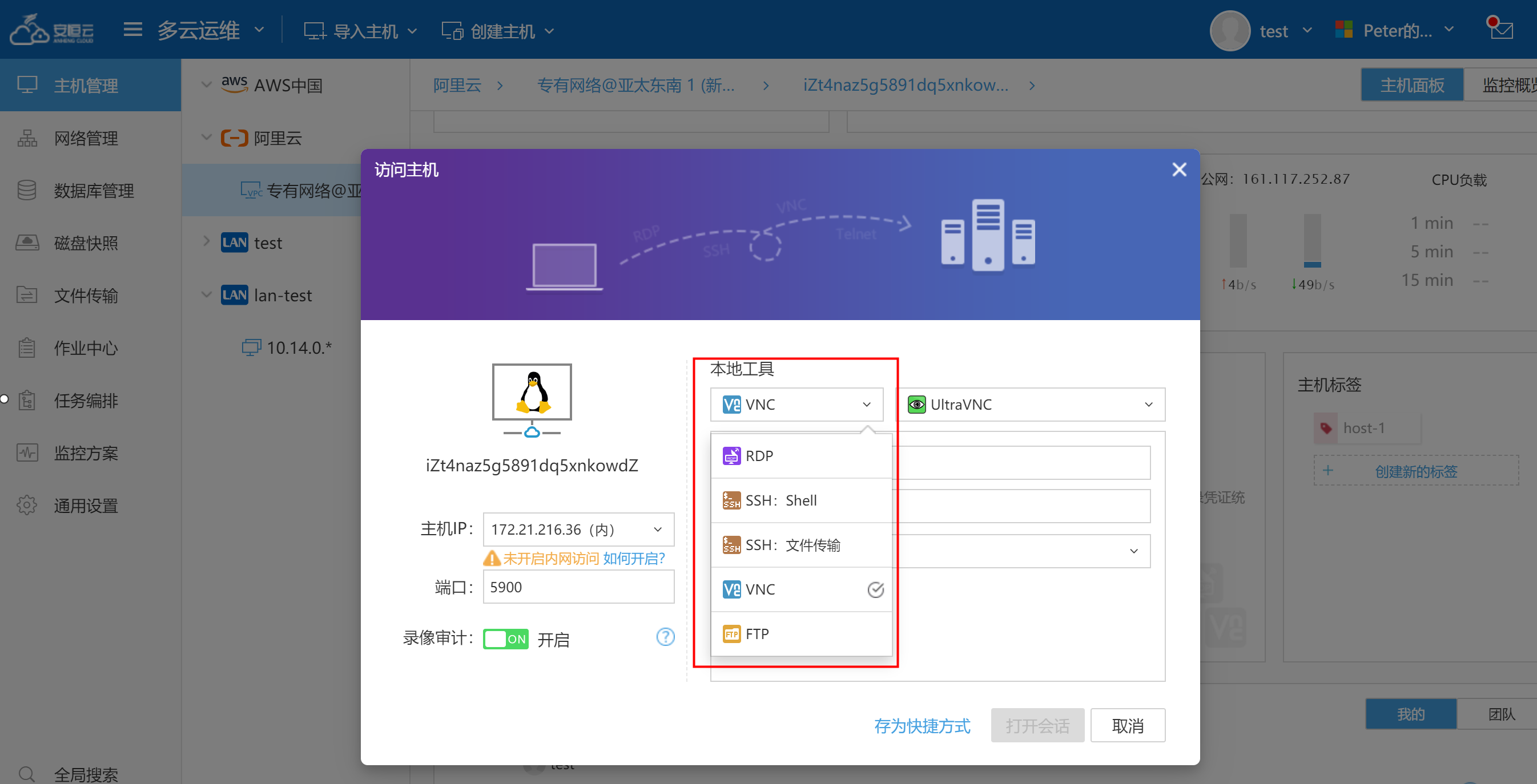Select FTP from protocol list
Screen dimensions: 1537x784
801,634
